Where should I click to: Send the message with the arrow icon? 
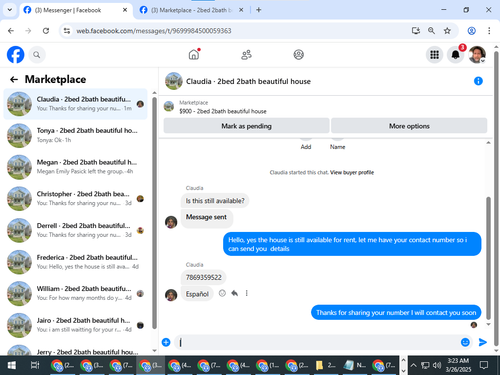point(483,342)
